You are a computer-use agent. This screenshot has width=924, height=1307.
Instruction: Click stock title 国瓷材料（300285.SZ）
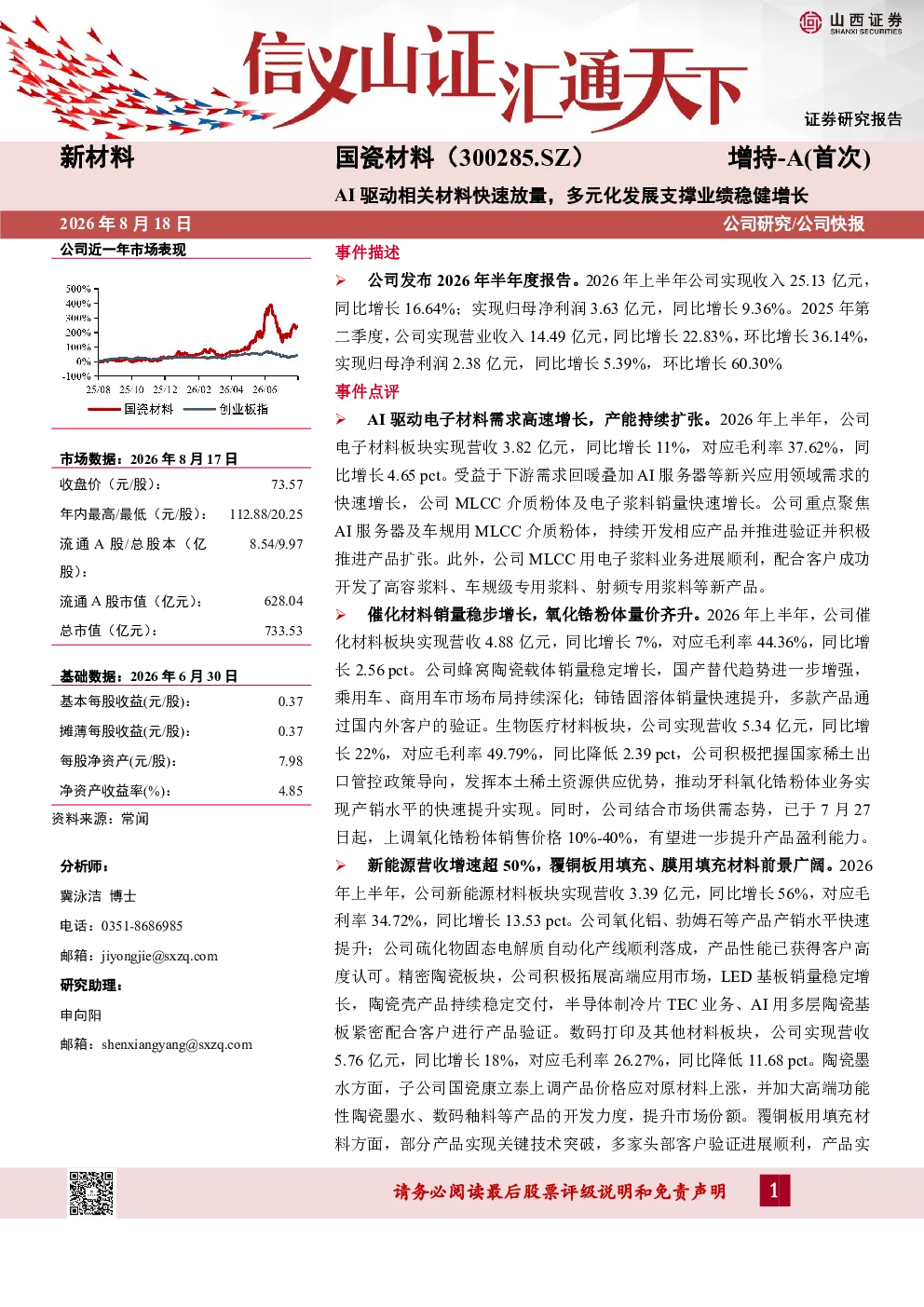tap(463, 157)
